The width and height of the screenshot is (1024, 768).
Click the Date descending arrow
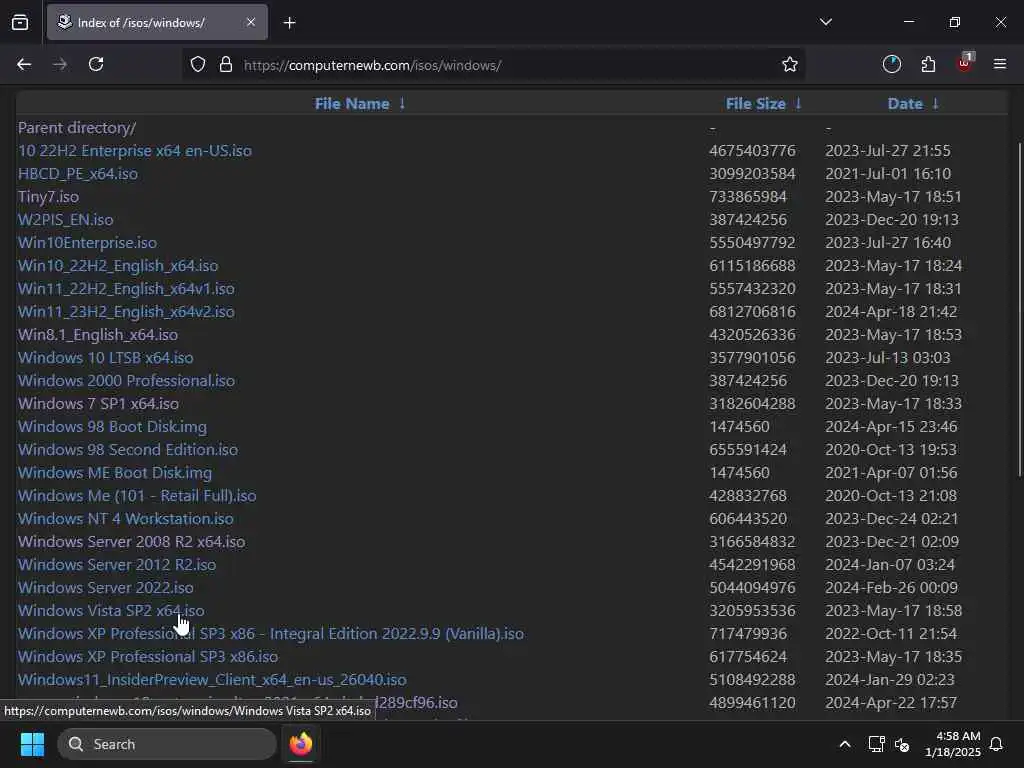click(935, 103)
